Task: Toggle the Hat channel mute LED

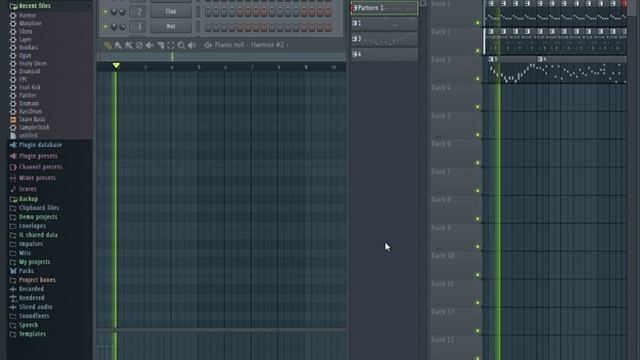Action: pyautogui.click(x=106, y=27)
